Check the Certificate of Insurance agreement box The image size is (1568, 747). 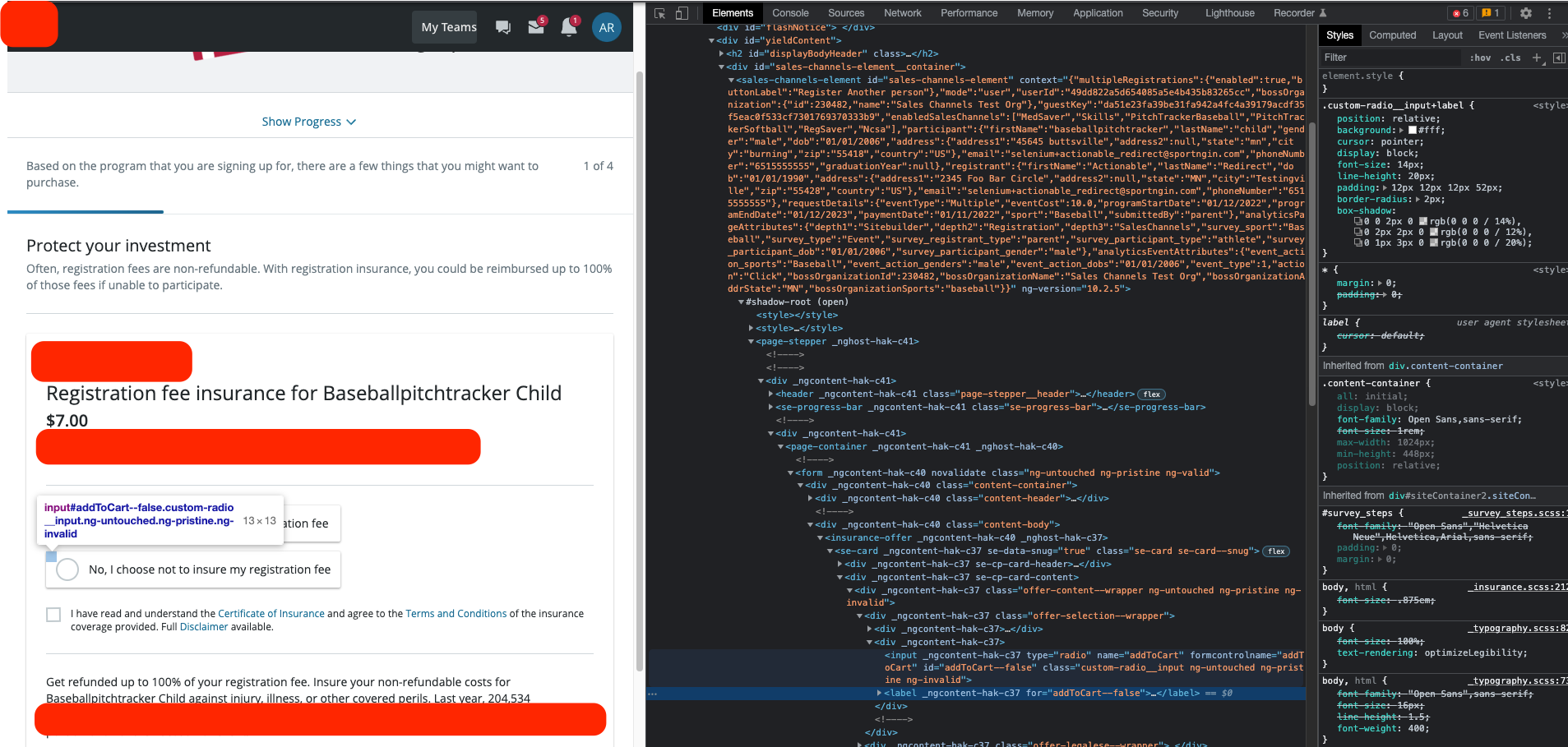pyautogui.click(x=53, y=615)
